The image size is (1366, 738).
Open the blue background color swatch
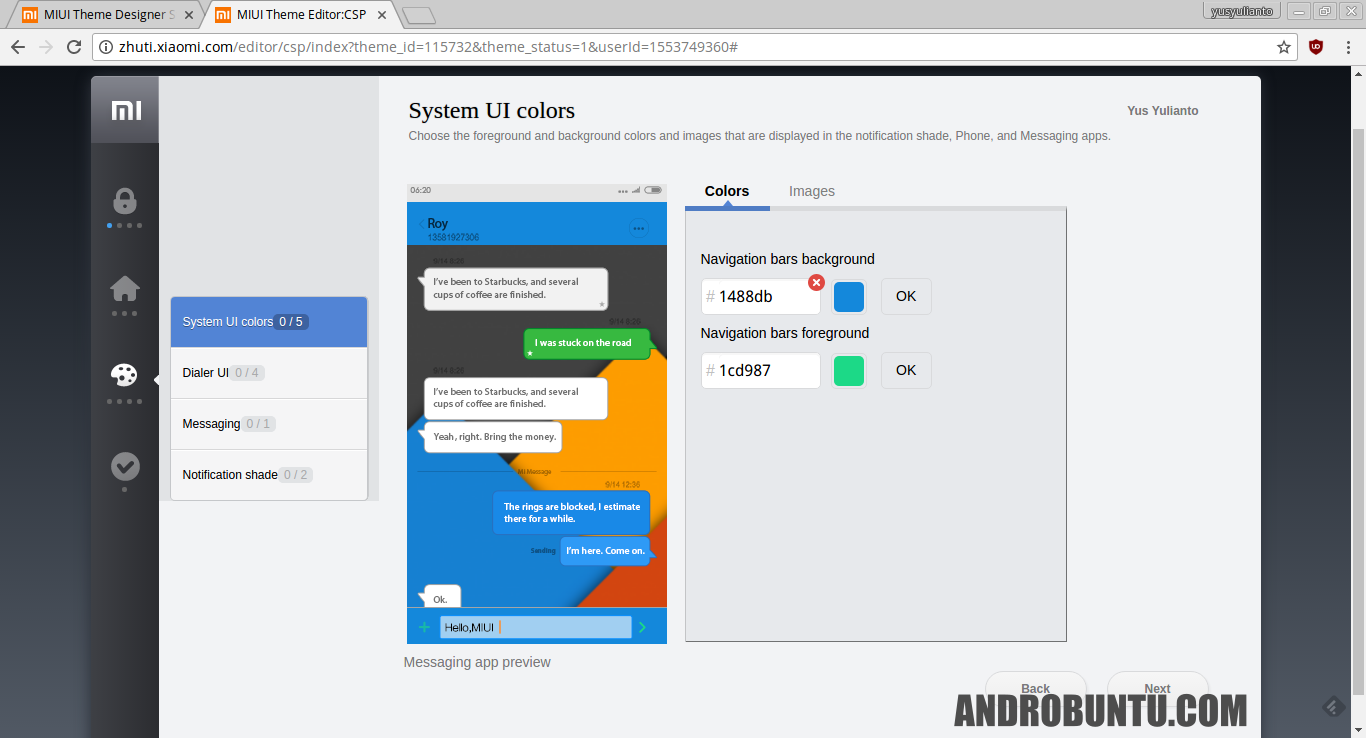coord(849,297)
